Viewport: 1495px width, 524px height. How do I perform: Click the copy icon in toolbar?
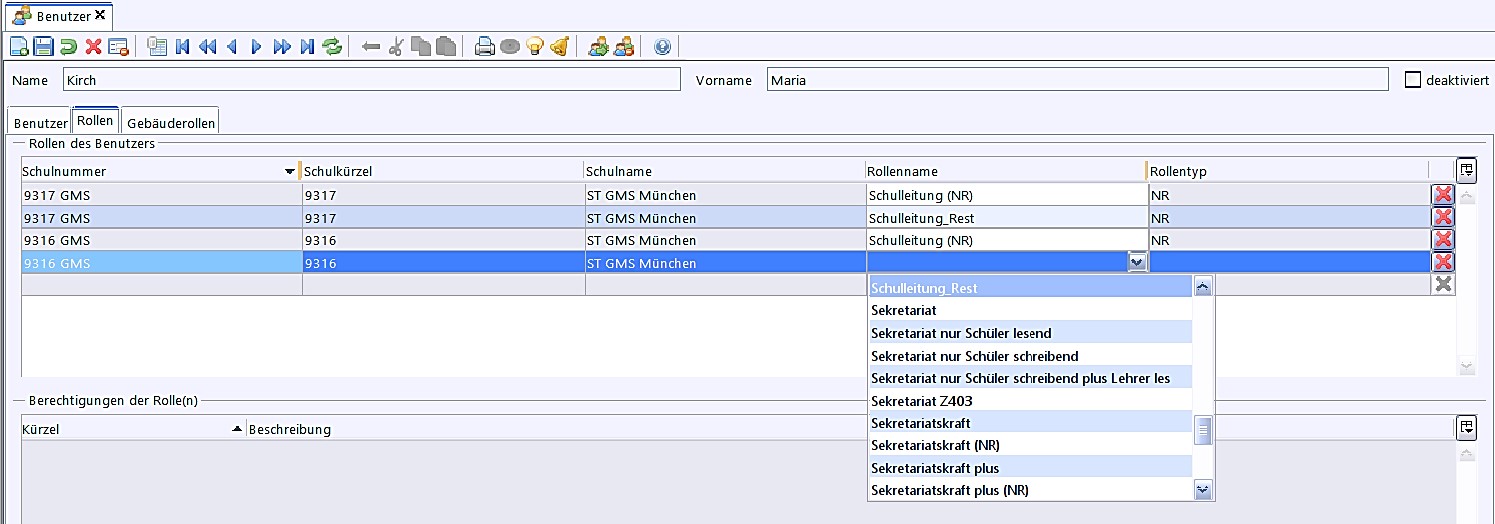pyautogui.click(x=421, y=46)
